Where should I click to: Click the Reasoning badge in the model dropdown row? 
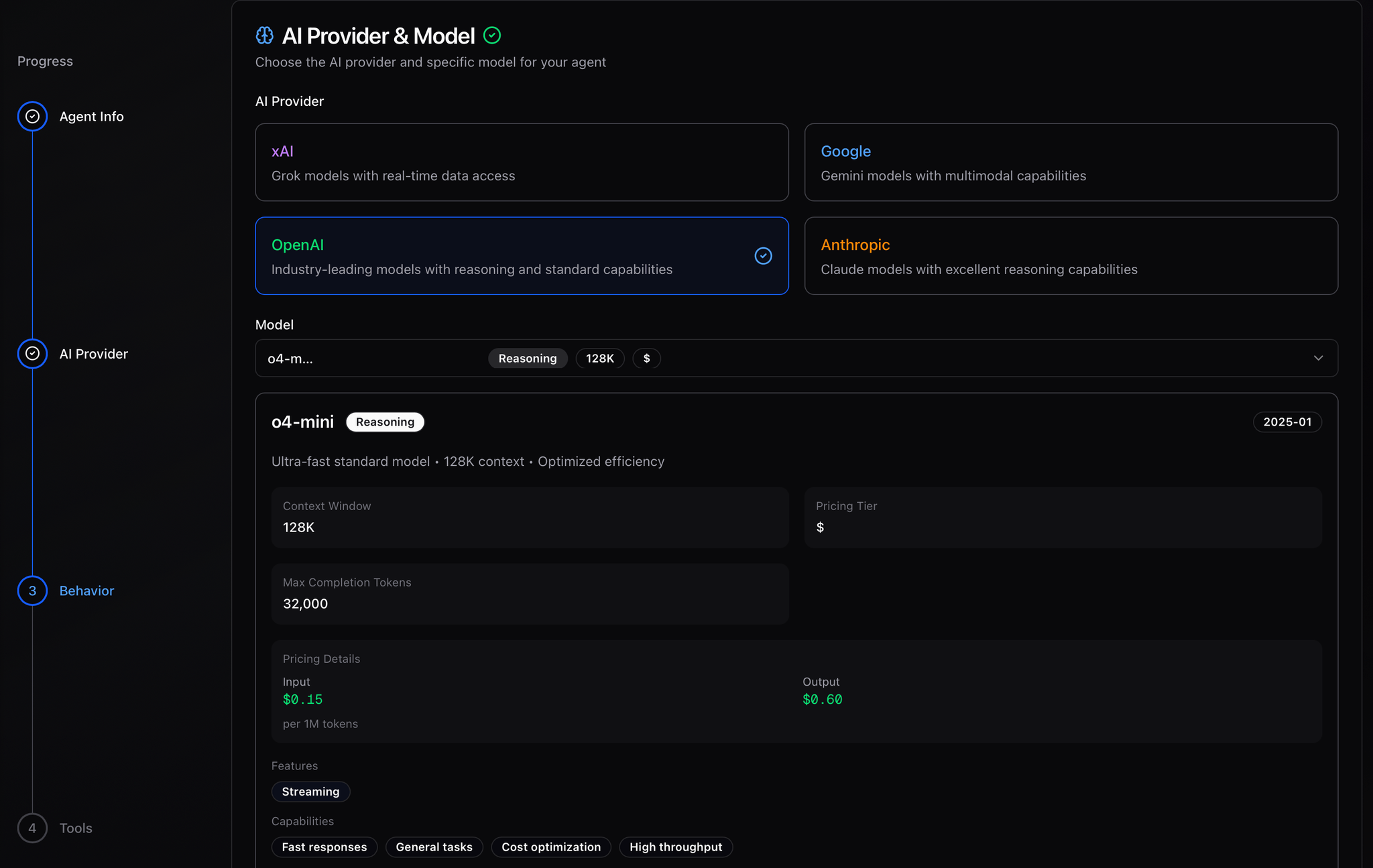[527, 358]
